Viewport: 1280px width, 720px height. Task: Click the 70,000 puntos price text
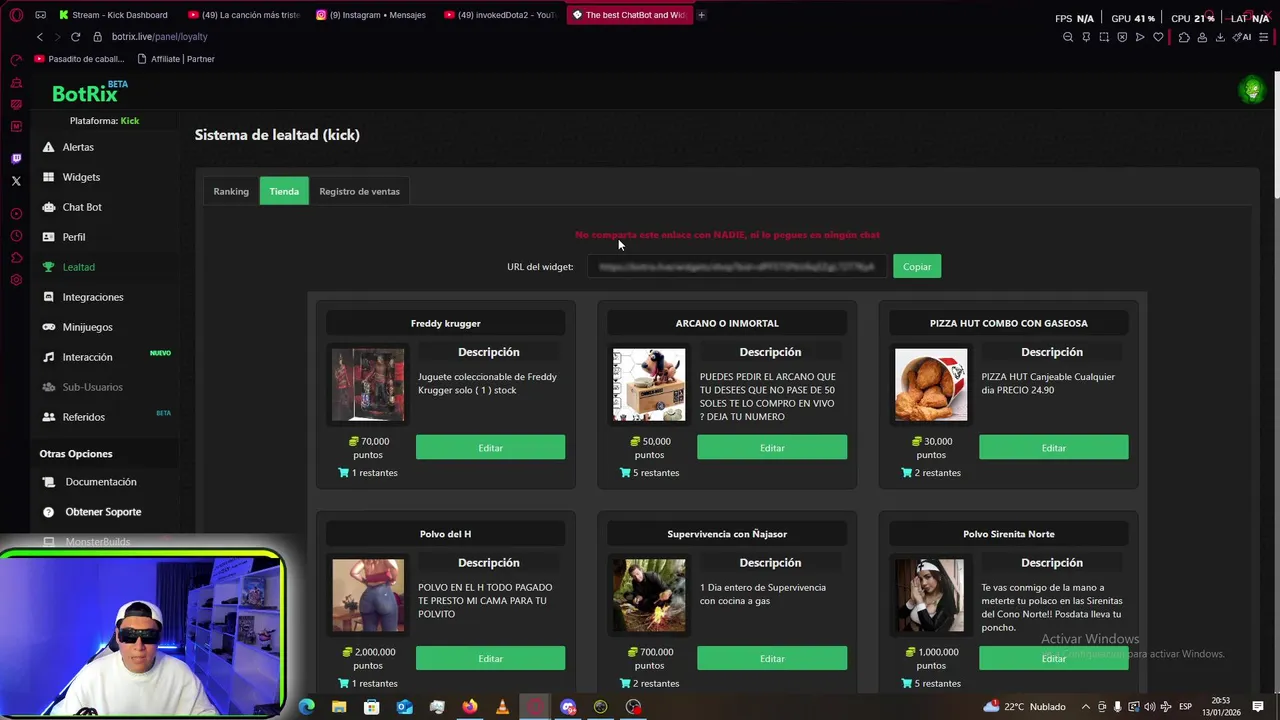pos(368,448)
